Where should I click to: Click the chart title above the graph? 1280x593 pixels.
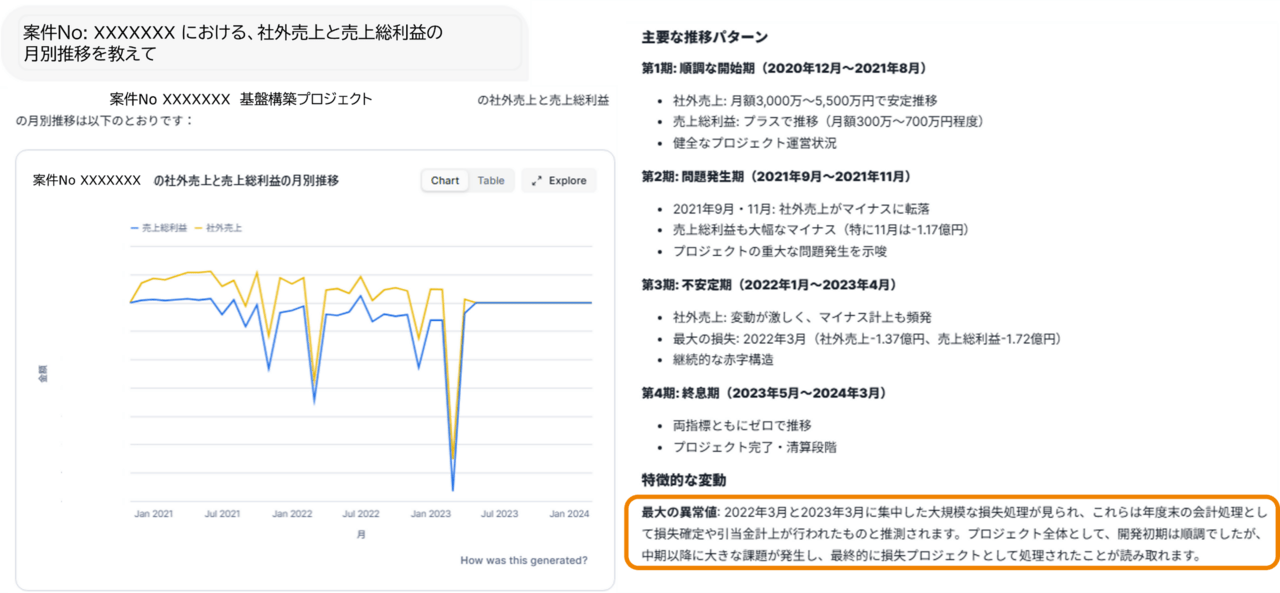pos(186,181)
